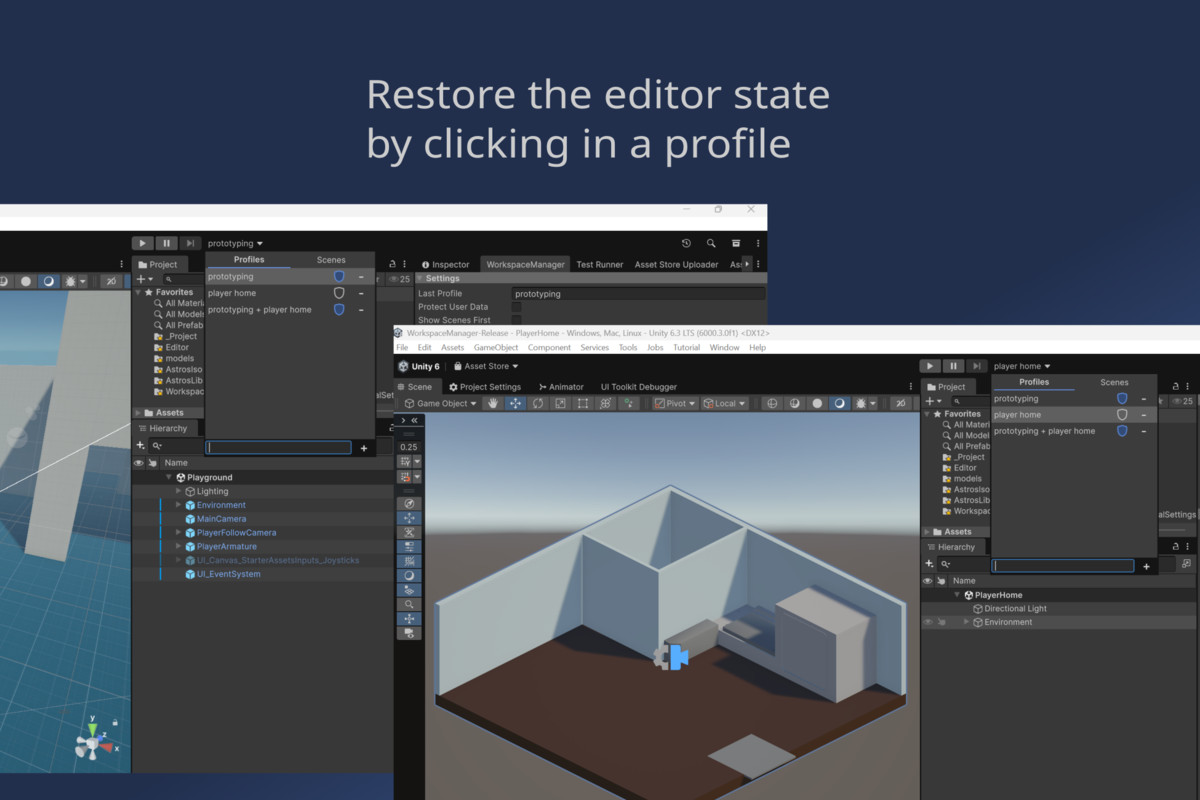Screen dimensions: 1200x800
Task: Add new profile with plus, front window
Action: point(1146,566)
